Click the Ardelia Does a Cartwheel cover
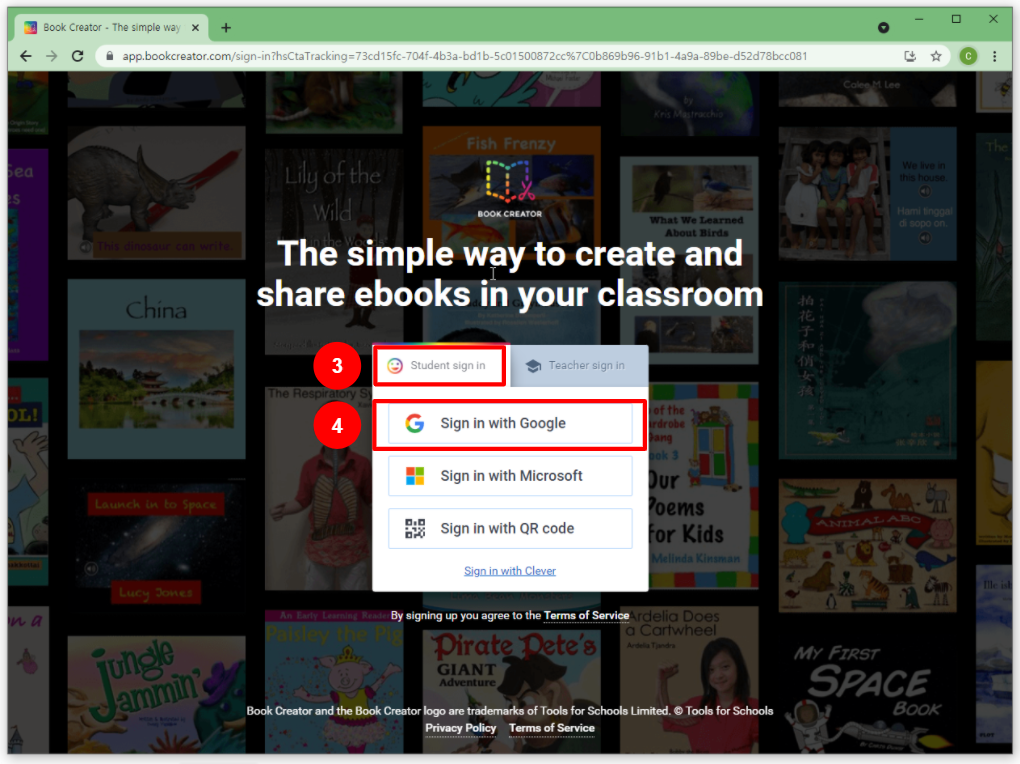Viewport: 1020px width, 764px height. click(690, 681)
